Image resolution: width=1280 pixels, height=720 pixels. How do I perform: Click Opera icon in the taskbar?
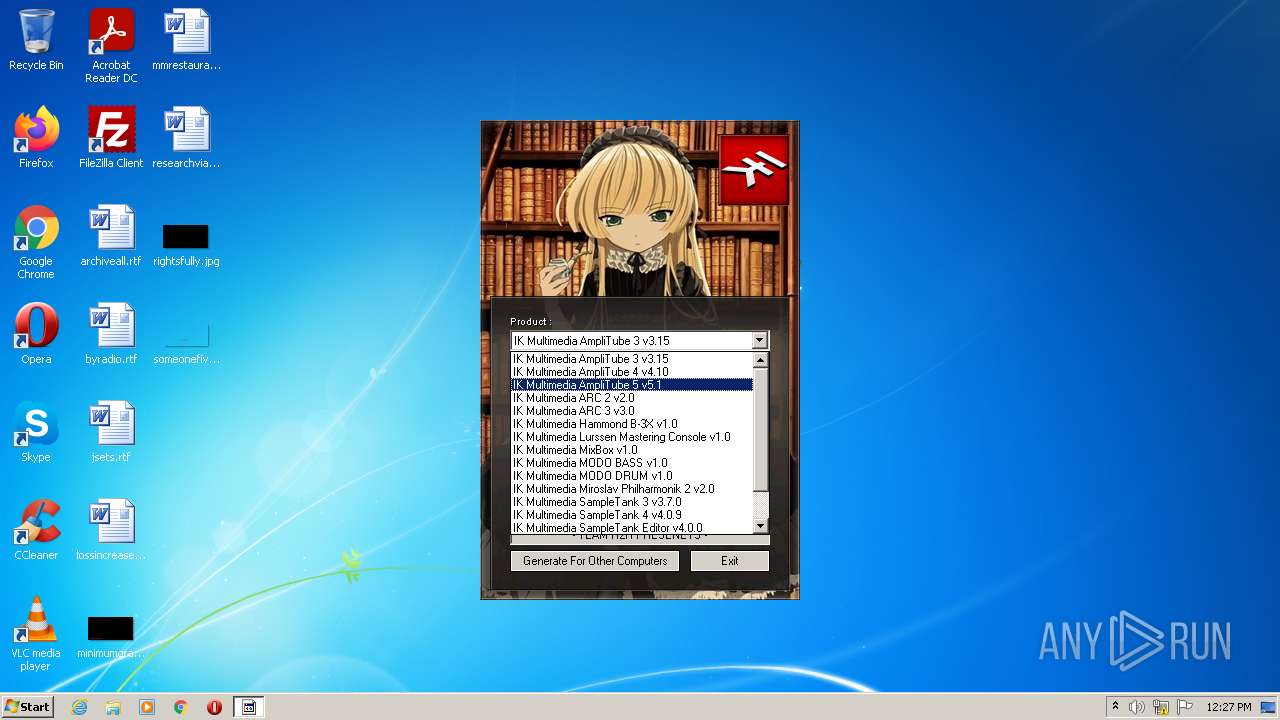(214, 707)
